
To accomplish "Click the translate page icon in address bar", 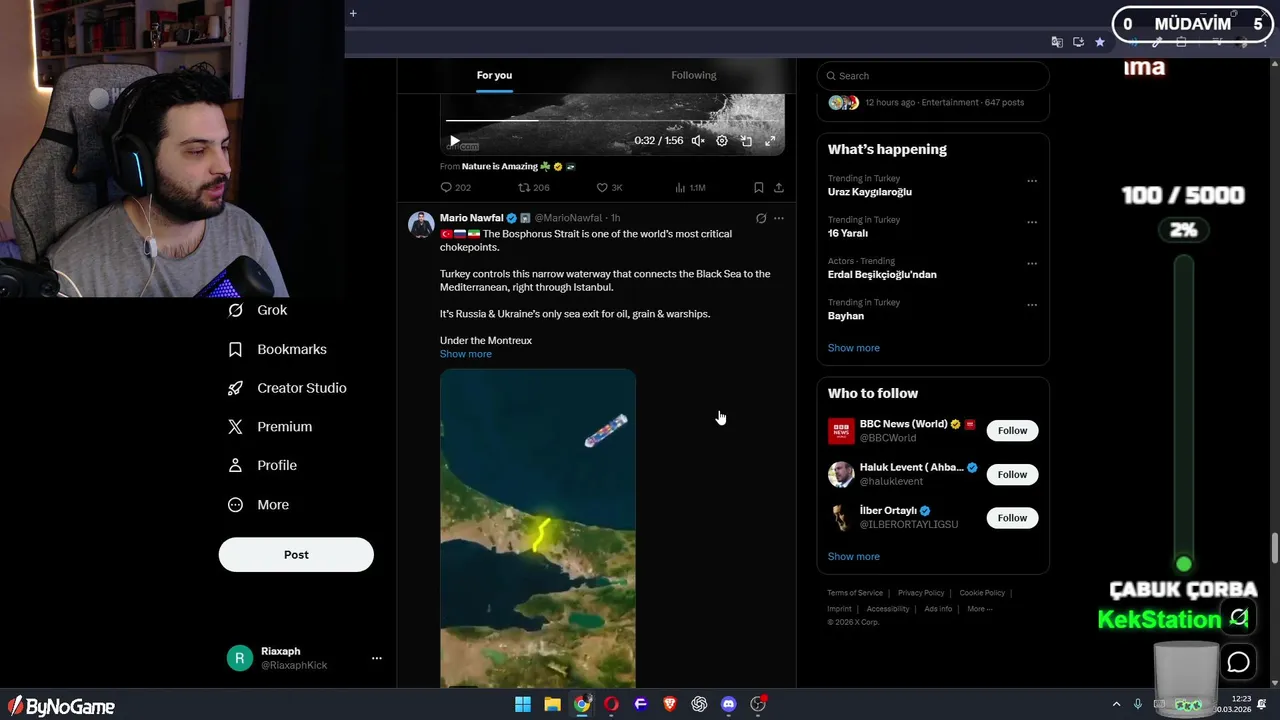I will pyautogui.click(x=1057, y=42).
